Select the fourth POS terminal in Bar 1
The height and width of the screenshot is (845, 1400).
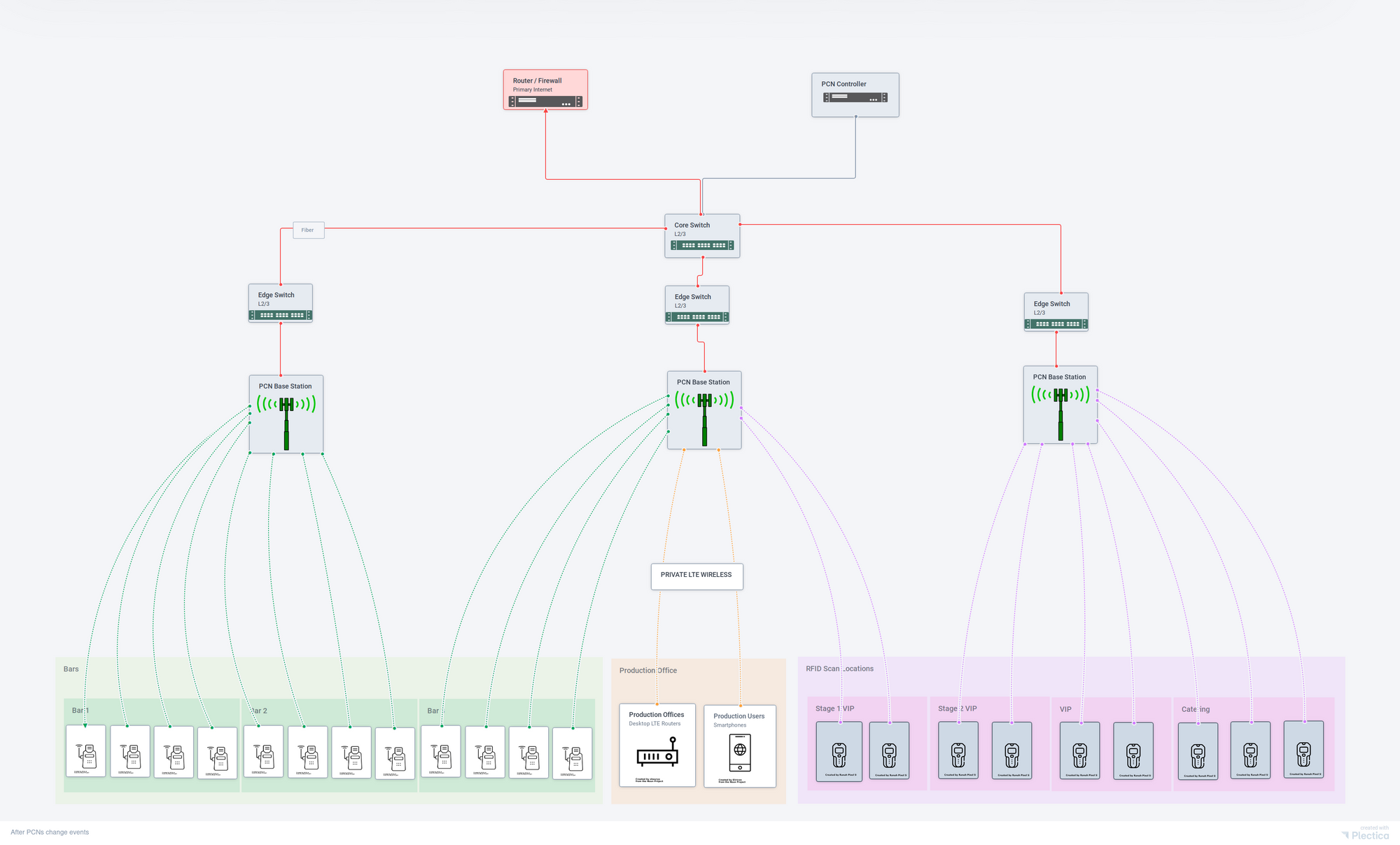pyautogui.click(x=218, y=753)
